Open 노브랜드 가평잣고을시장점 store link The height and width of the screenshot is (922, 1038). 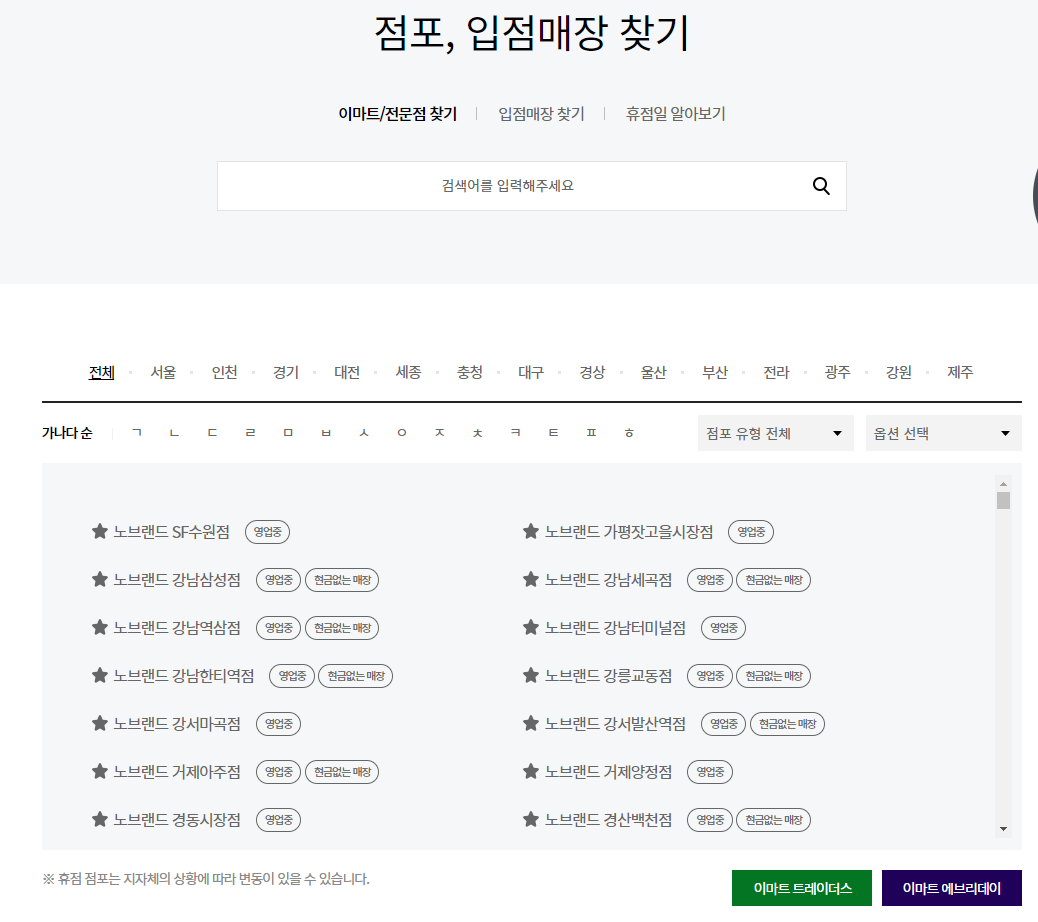tap(629, 531)
